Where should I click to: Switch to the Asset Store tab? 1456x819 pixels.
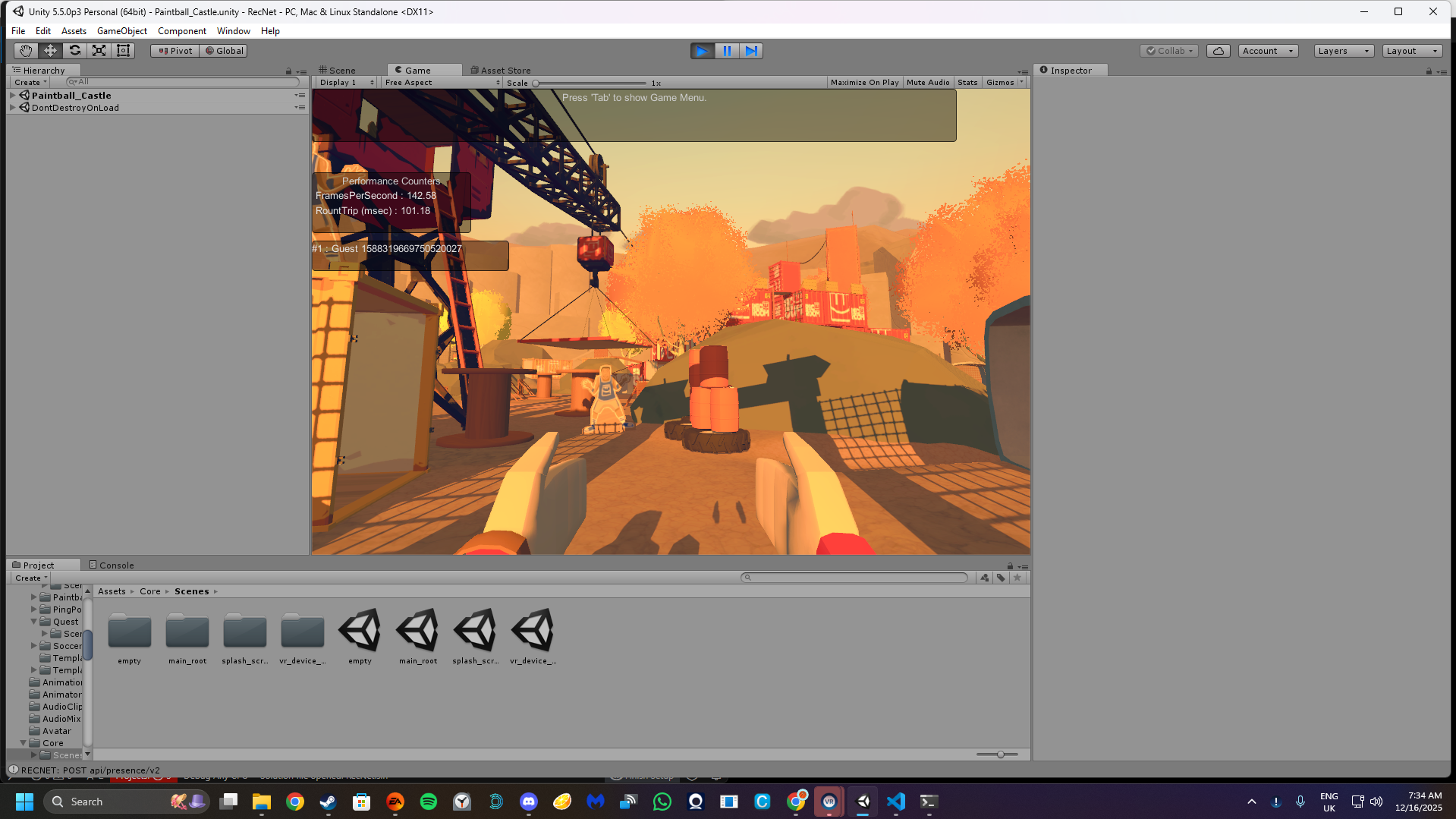[x=501, y=71]
